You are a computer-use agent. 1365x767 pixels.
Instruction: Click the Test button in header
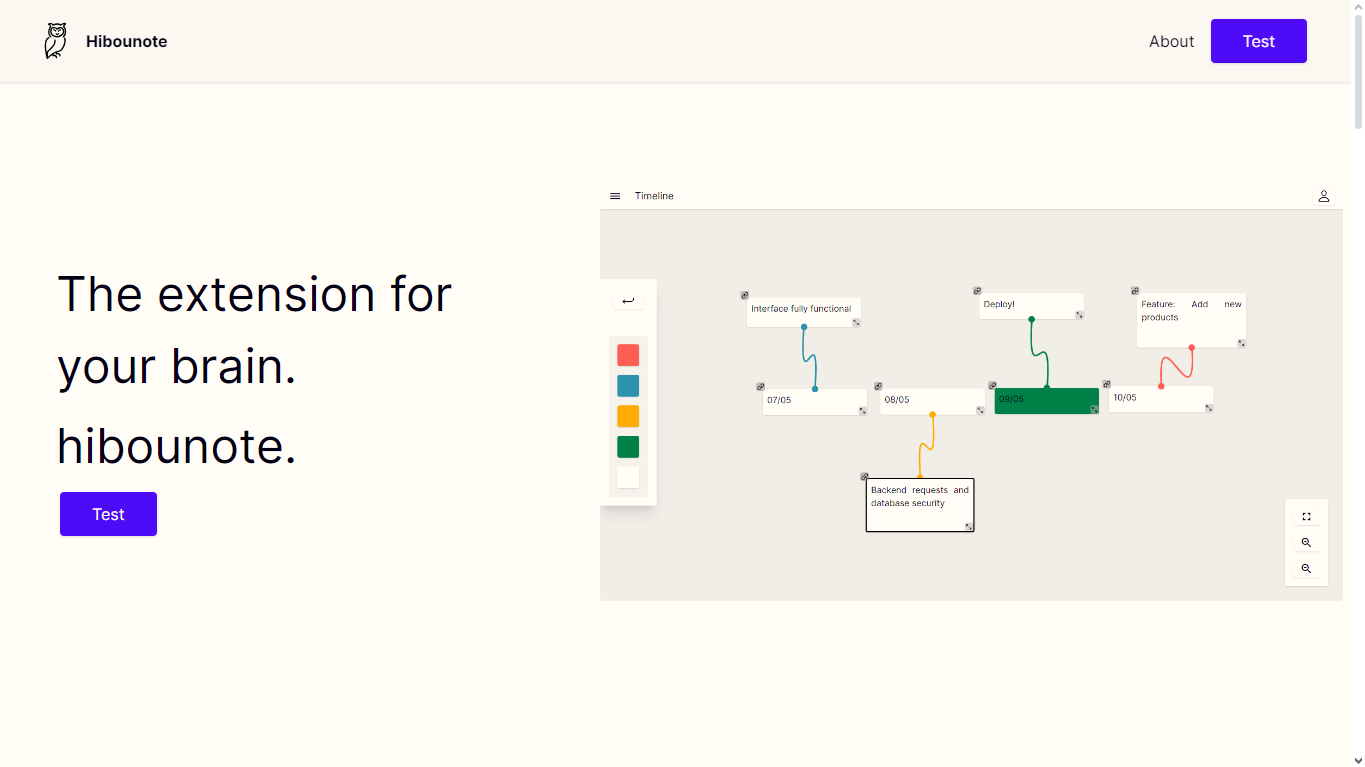[x=1258, y=41]
